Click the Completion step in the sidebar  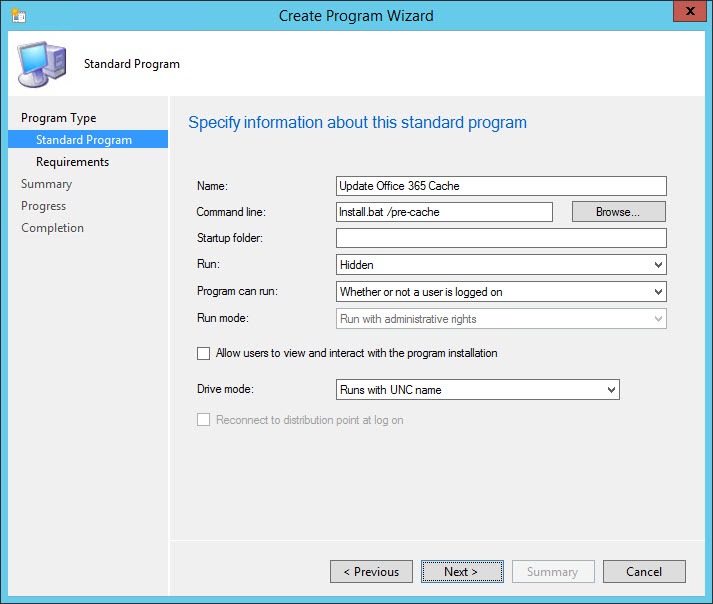[x=53, y=228]
